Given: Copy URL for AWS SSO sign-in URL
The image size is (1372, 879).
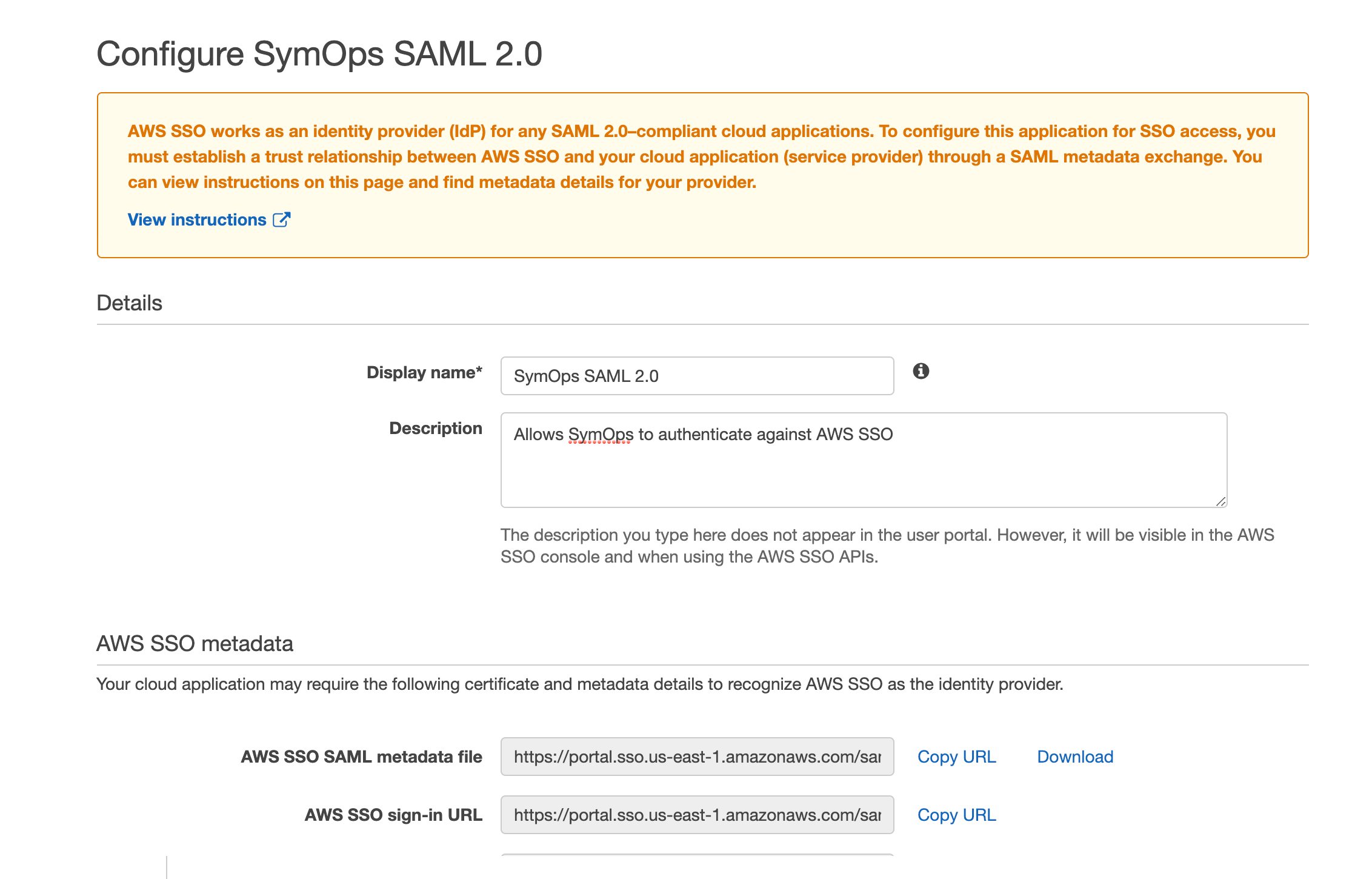Looking at the screenshot, I should 956,815.
